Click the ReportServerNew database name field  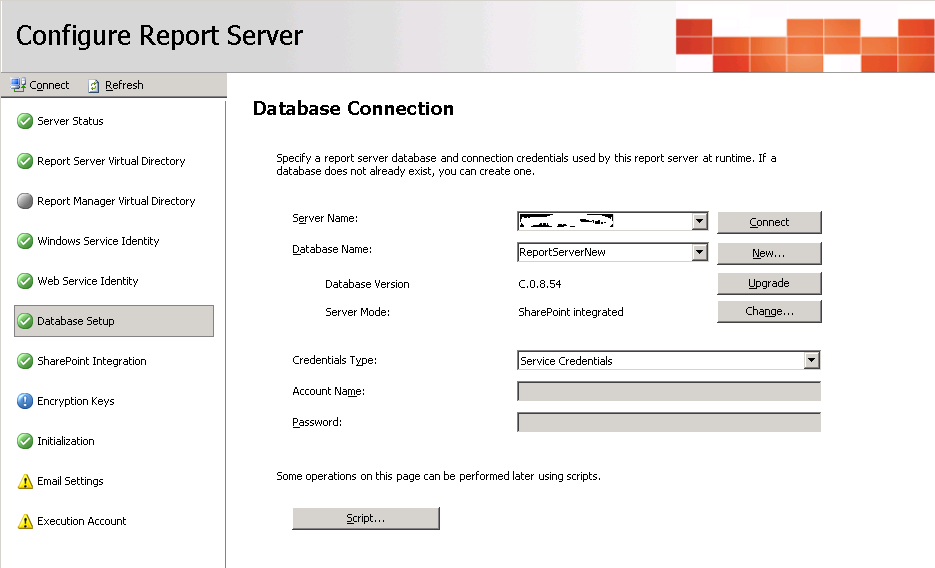[x=605, y=252]
